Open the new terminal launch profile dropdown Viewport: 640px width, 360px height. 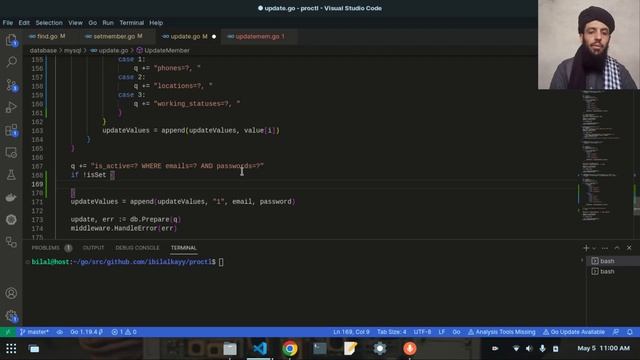pyautogui.click(x=594, y=248)
